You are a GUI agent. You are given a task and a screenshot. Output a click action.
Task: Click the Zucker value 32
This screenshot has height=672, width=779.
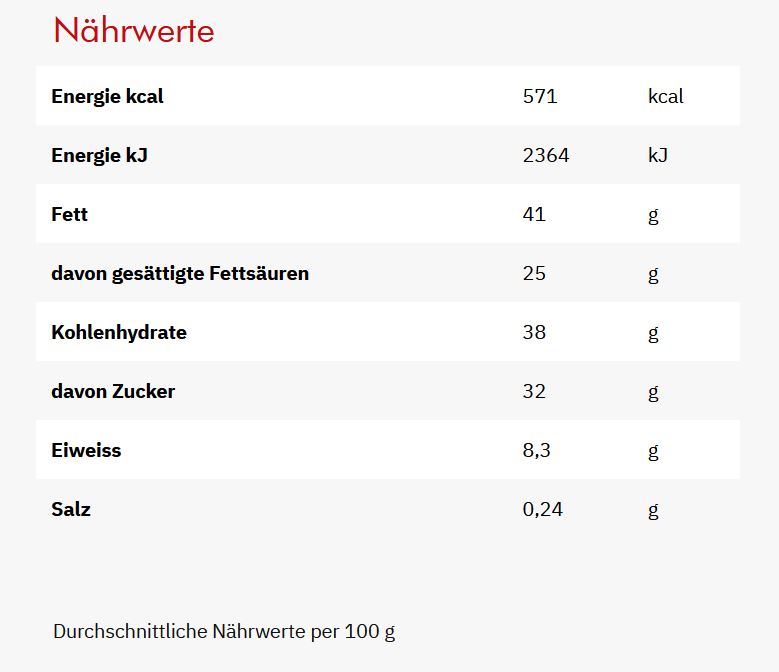coord(534,391)
